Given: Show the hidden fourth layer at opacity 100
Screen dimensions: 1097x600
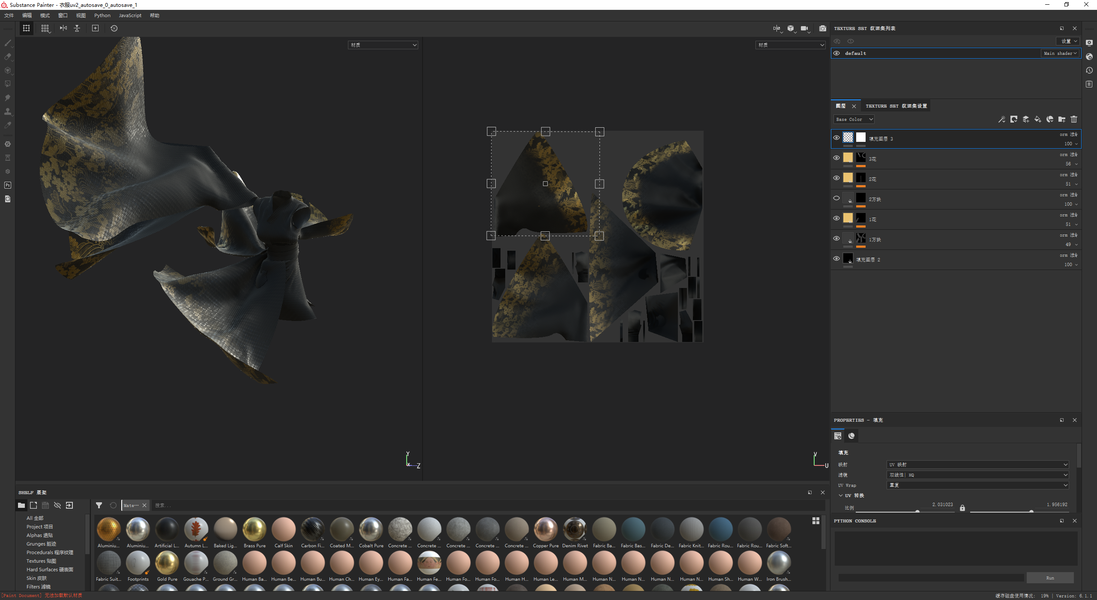Looking at the screenshot, I should [836, 199].
